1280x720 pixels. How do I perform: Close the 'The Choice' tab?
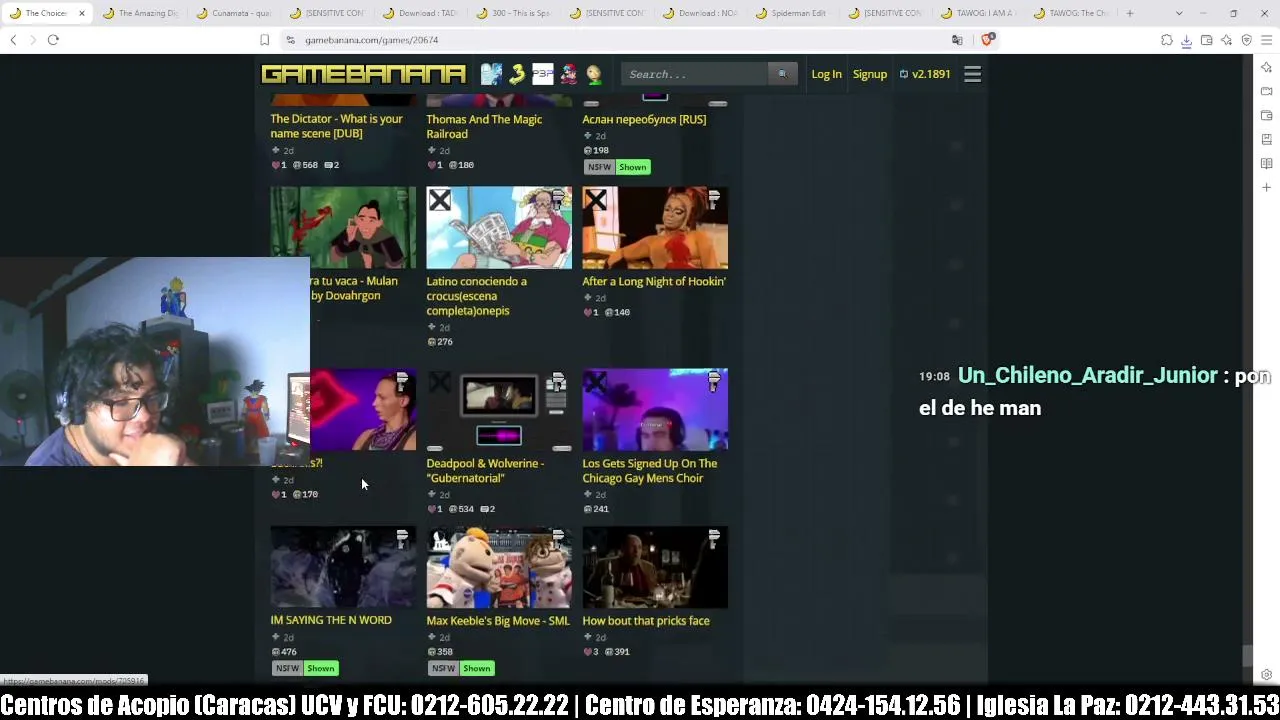click(82, 13)
